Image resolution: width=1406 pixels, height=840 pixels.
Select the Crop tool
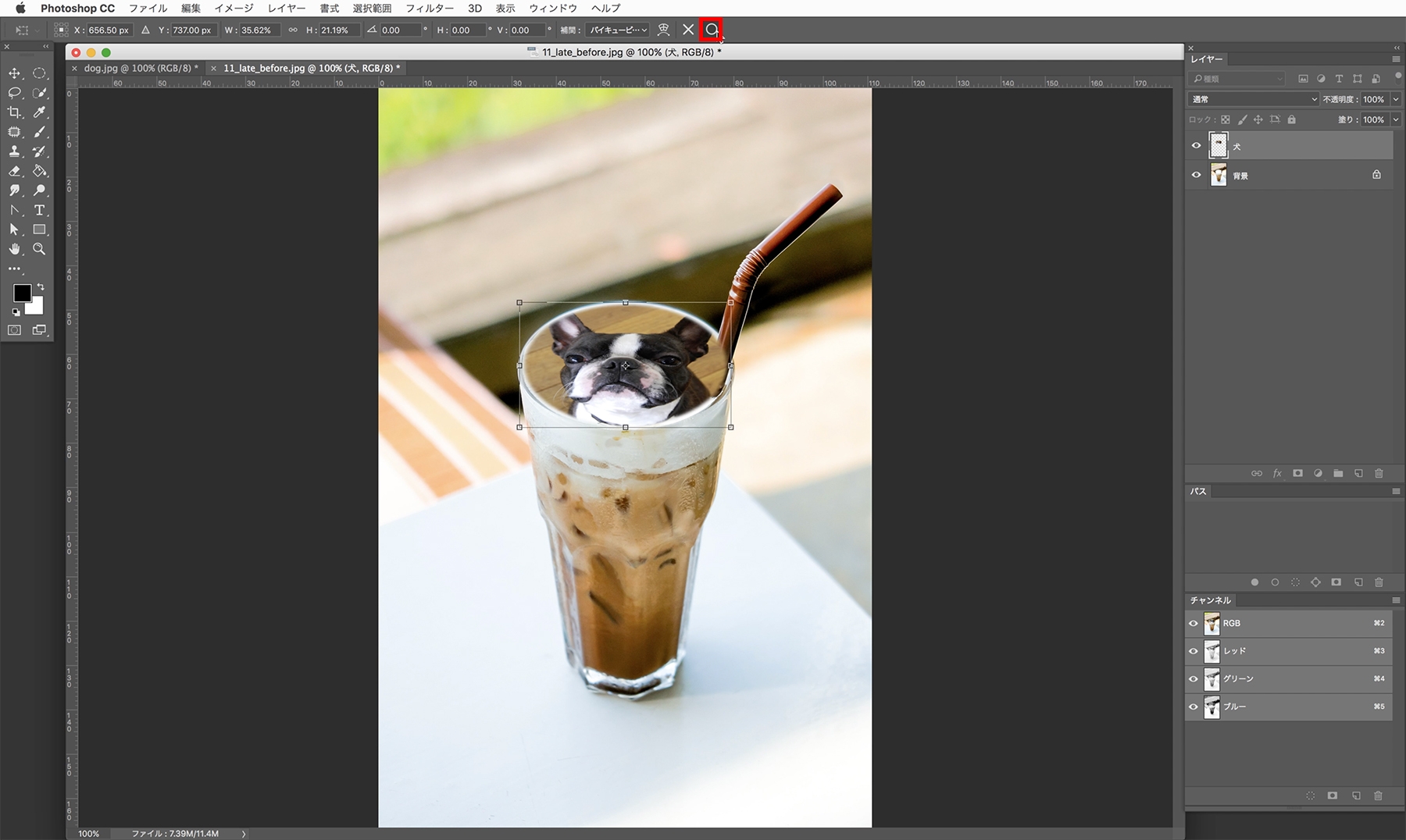point(14,112)
